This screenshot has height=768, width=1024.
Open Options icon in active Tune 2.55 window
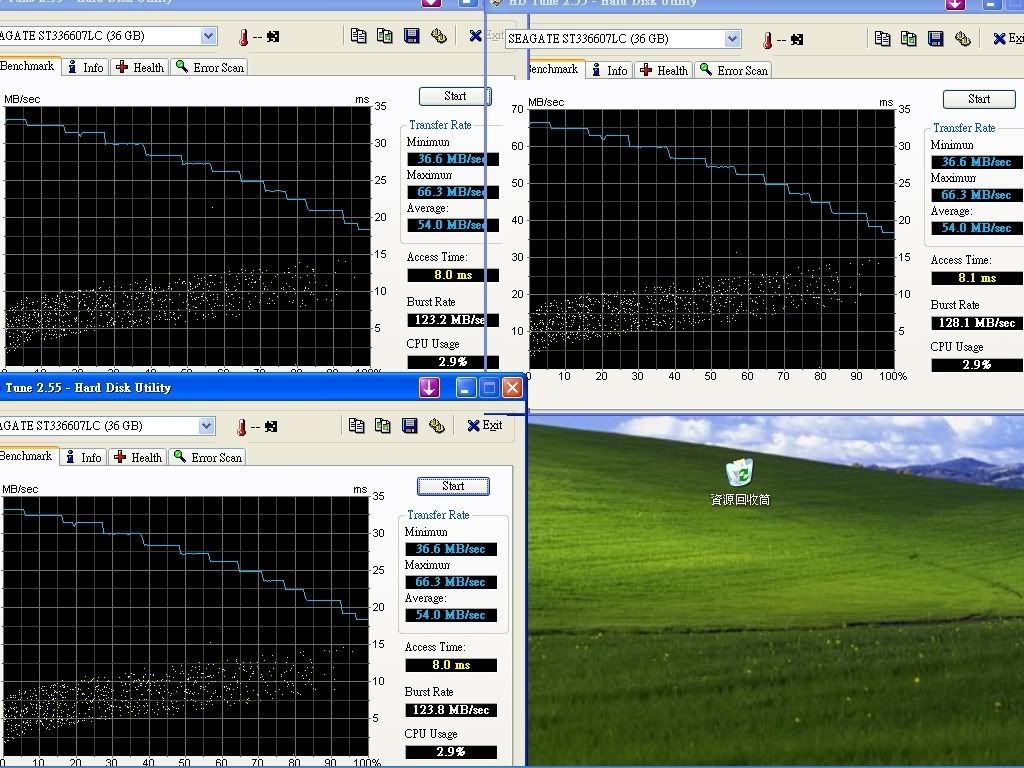coord(437,426)
